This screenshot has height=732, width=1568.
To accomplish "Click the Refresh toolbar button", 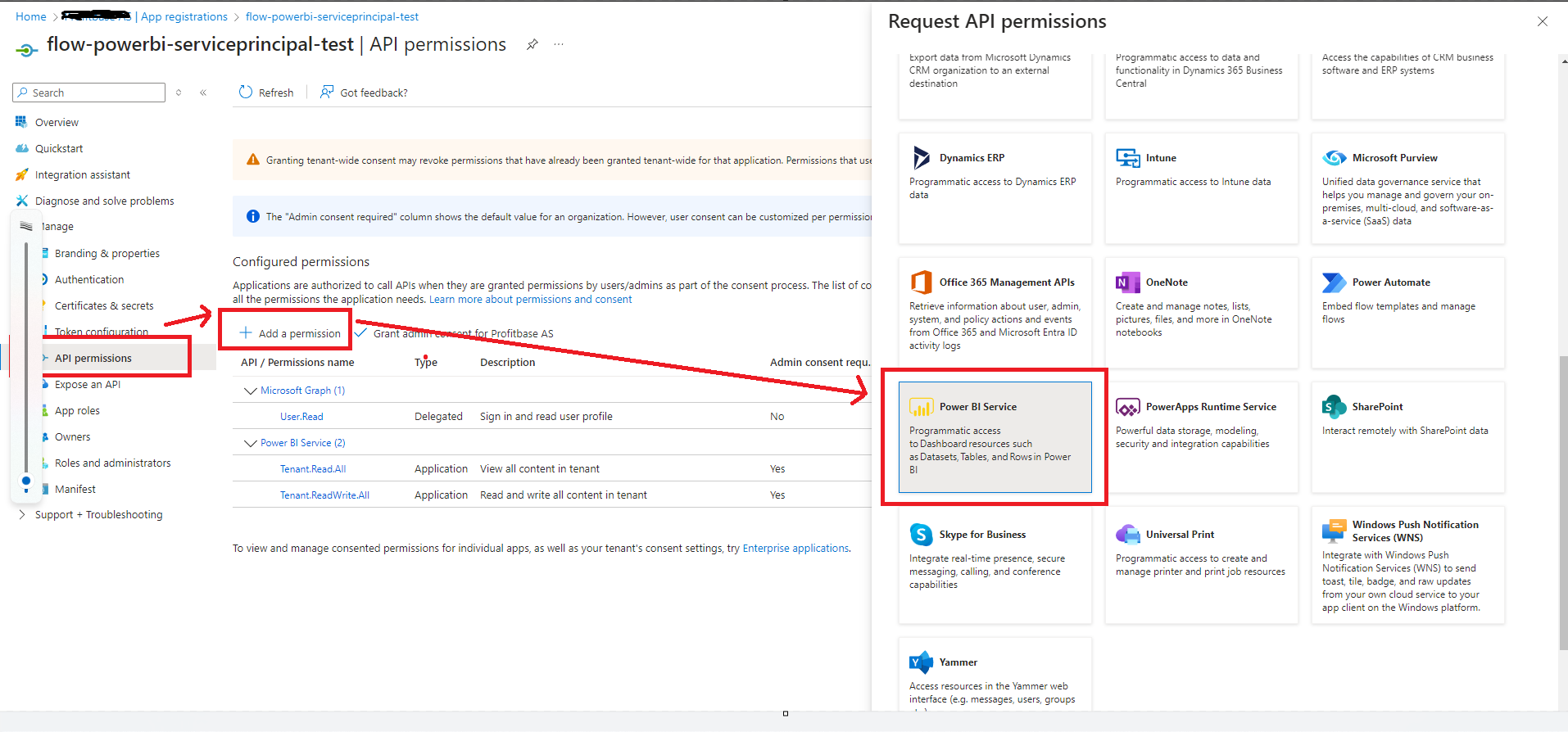I will tap(266, 93).
